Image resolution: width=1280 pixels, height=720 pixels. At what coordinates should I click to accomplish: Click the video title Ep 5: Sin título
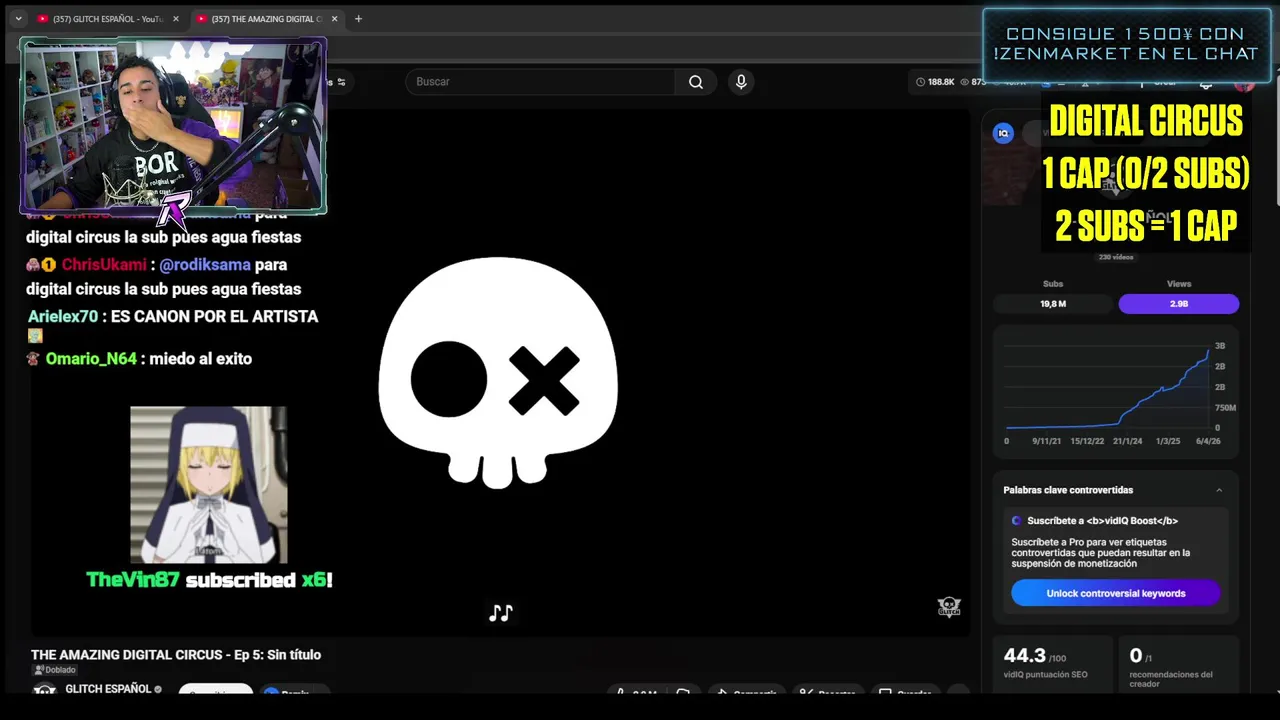(x=176, y=655)
